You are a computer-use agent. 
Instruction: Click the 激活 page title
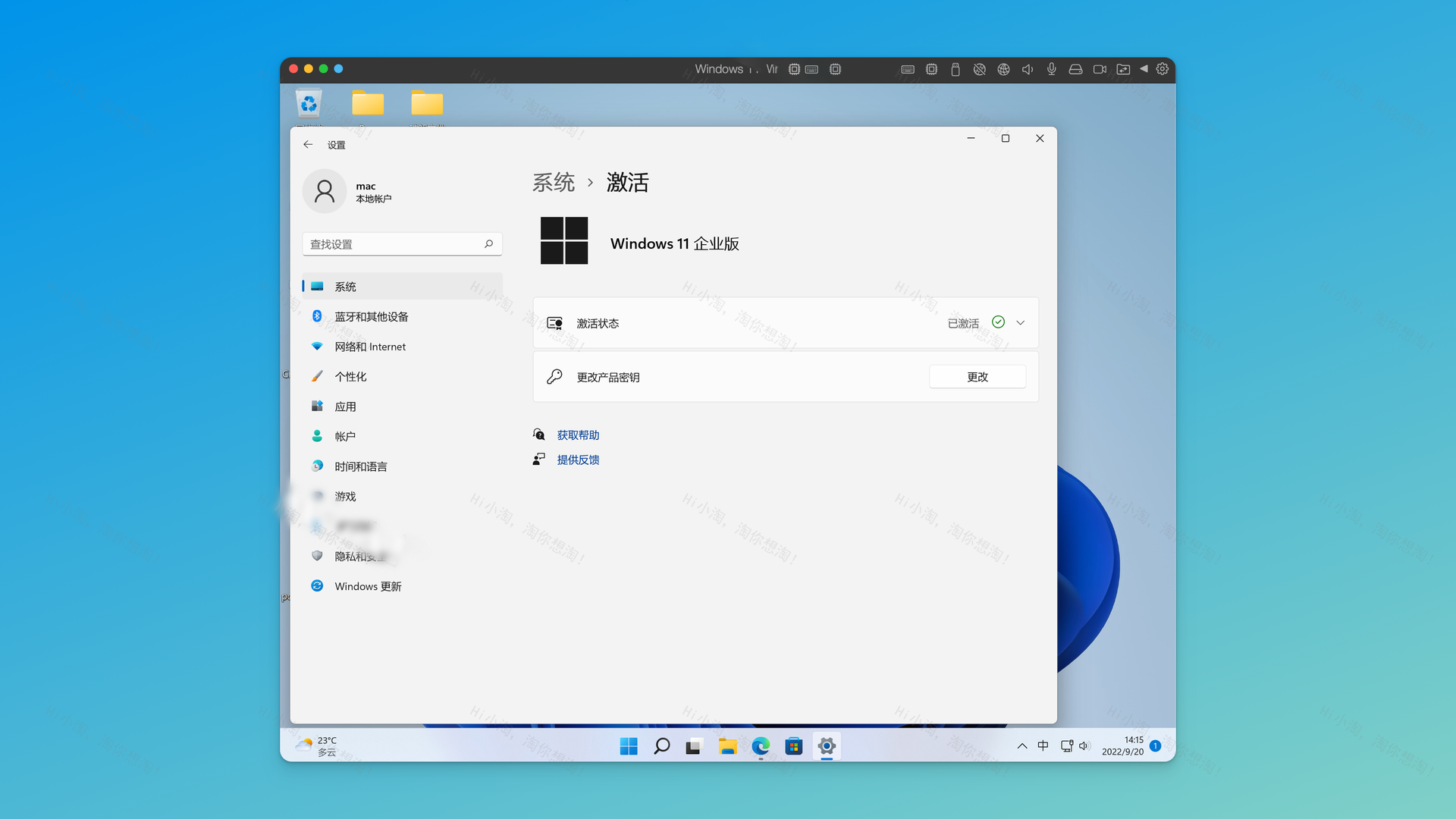pos(628,182)
